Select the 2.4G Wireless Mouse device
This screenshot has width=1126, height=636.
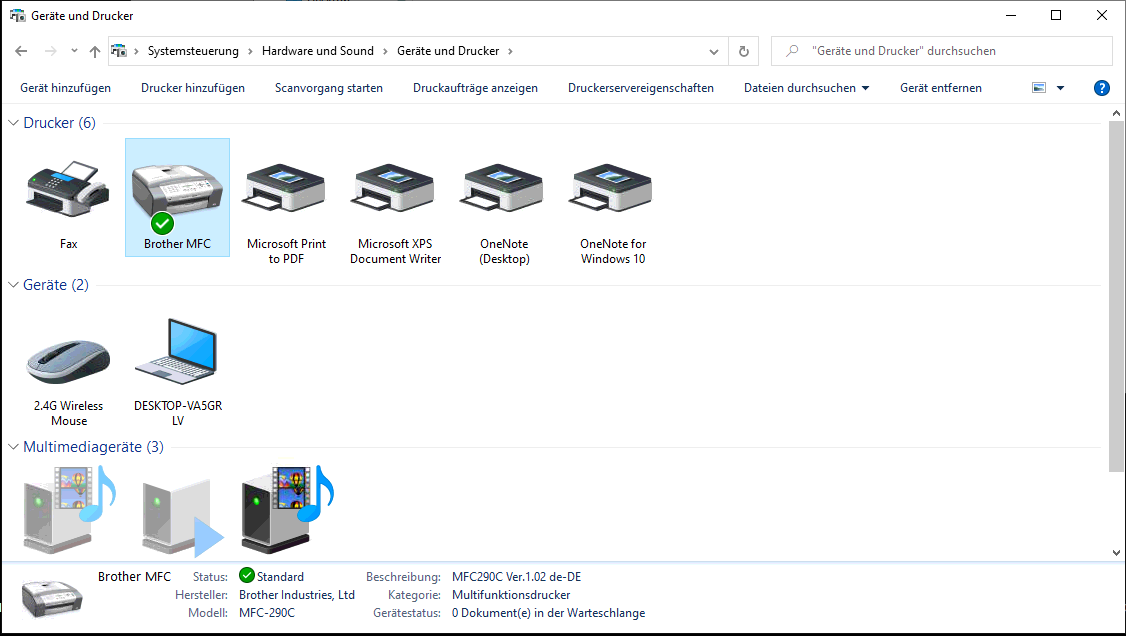click(68, 361)
